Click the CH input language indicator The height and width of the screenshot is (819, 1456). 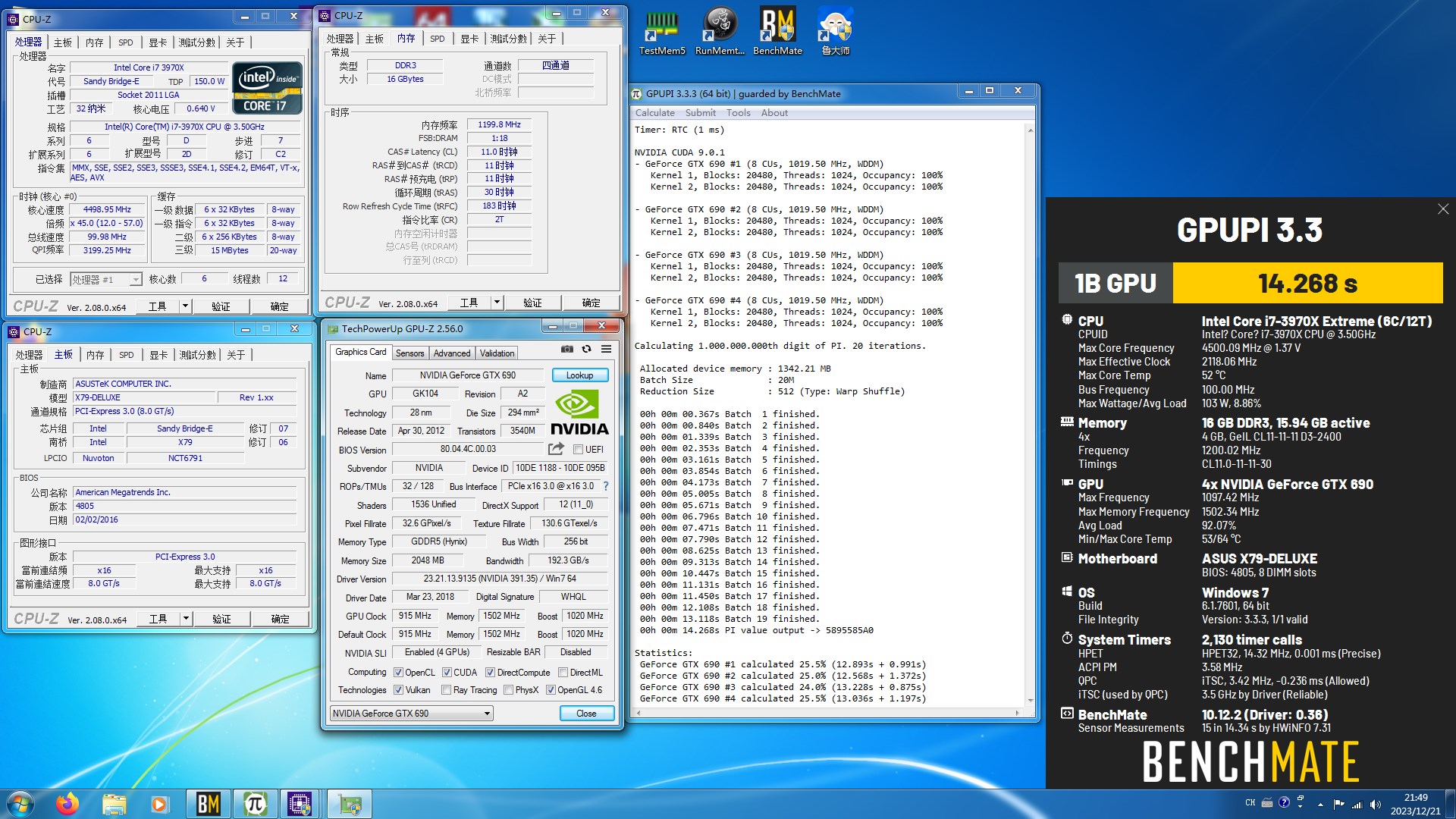pyautogui.click(x=1250, y=802)
